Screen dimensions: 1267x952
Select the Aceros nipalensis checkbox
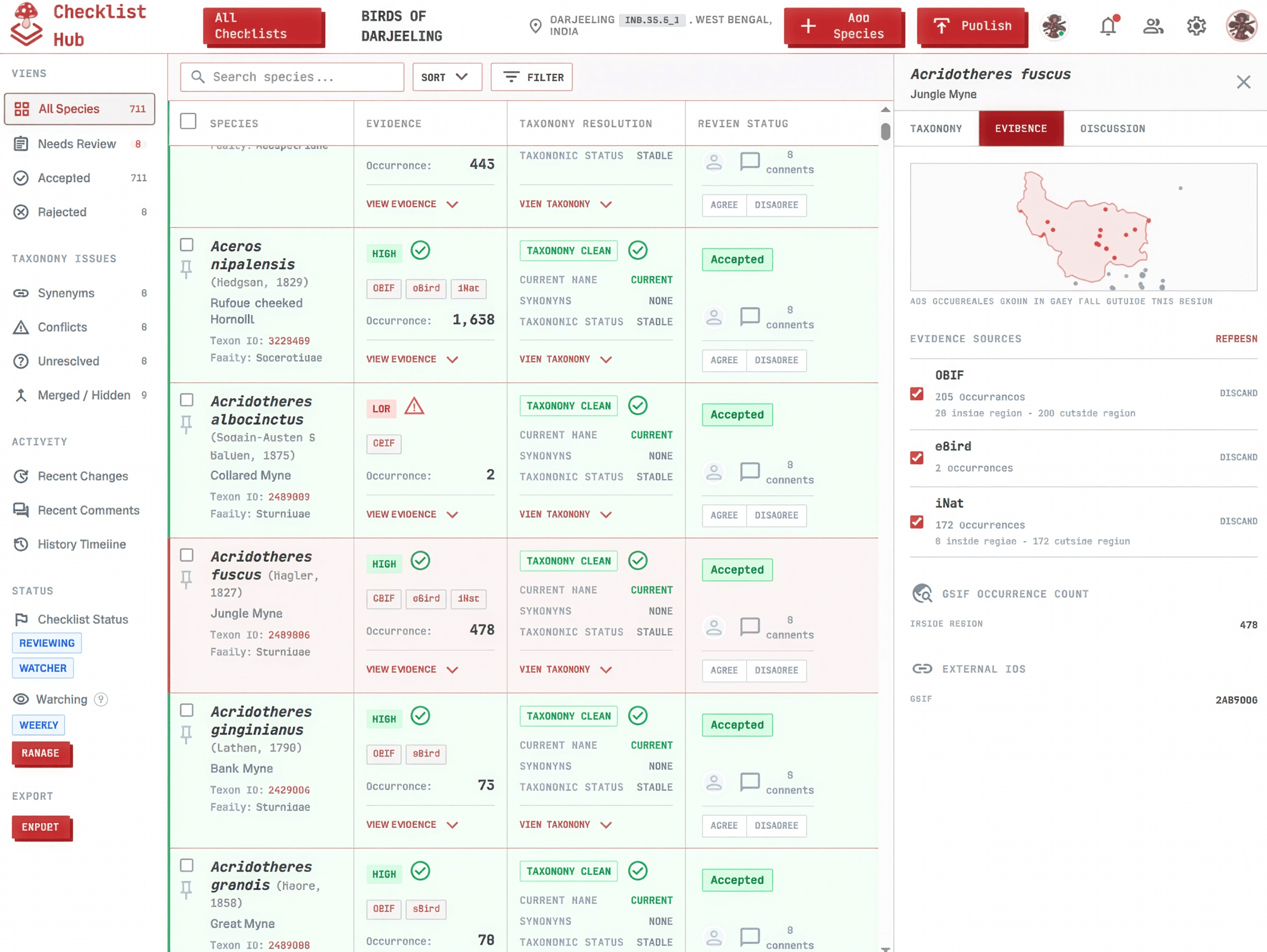(187, 245)
